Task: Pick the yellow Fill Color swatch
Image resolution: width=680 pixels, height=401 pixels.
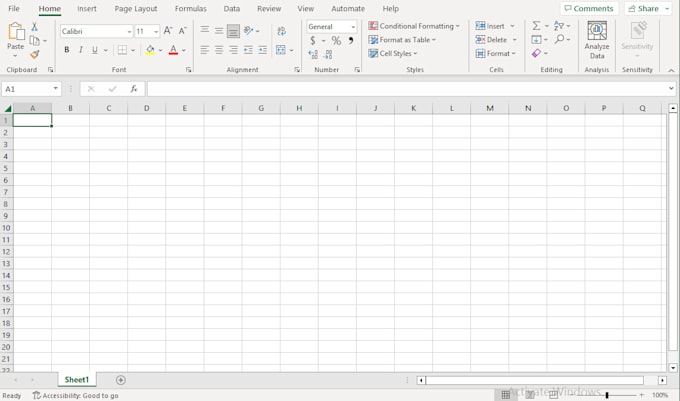Action: (150, 50)
